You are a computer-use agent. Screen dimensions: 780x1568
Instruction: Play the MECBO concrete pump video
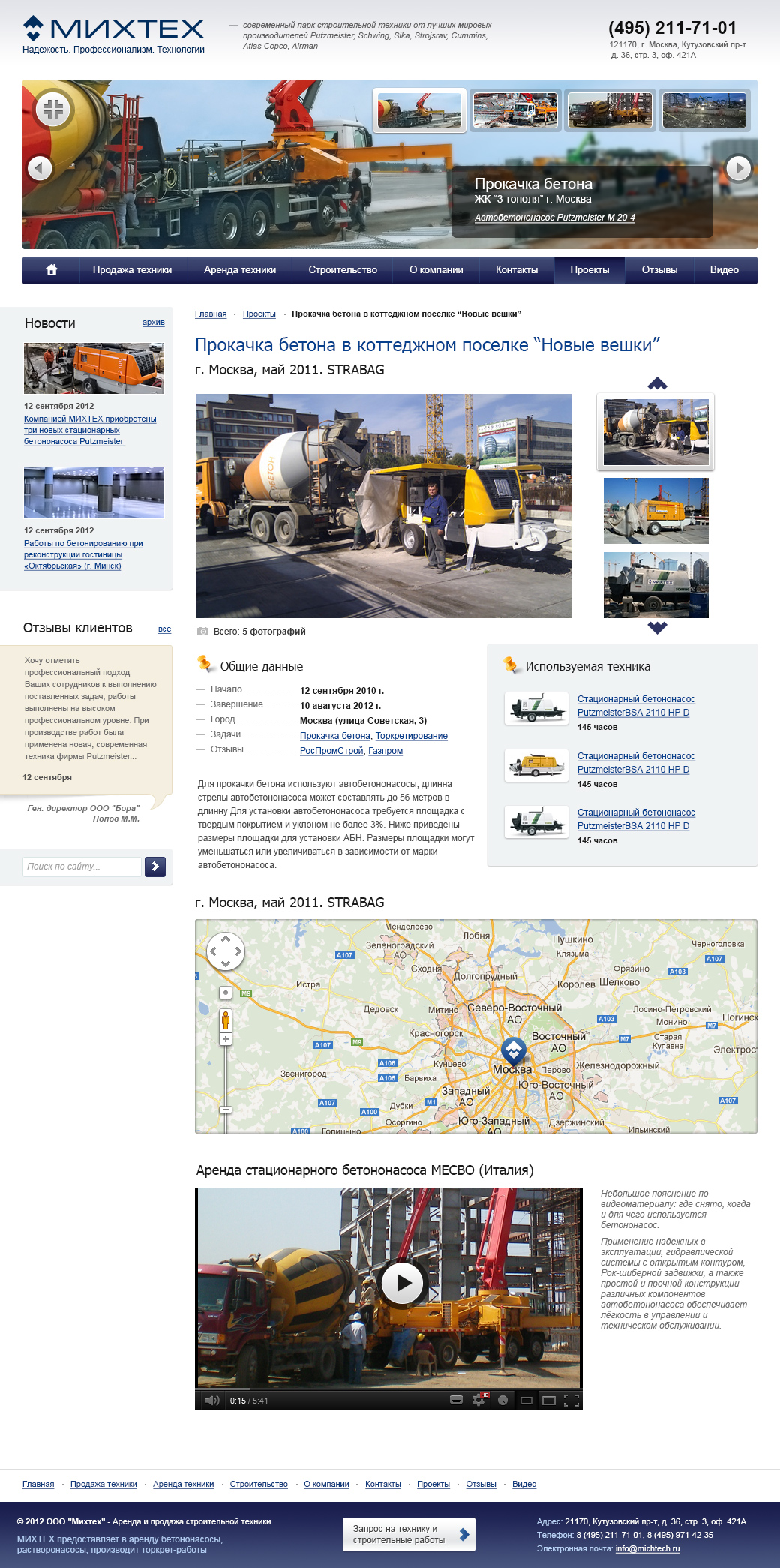coord(403,1283)
